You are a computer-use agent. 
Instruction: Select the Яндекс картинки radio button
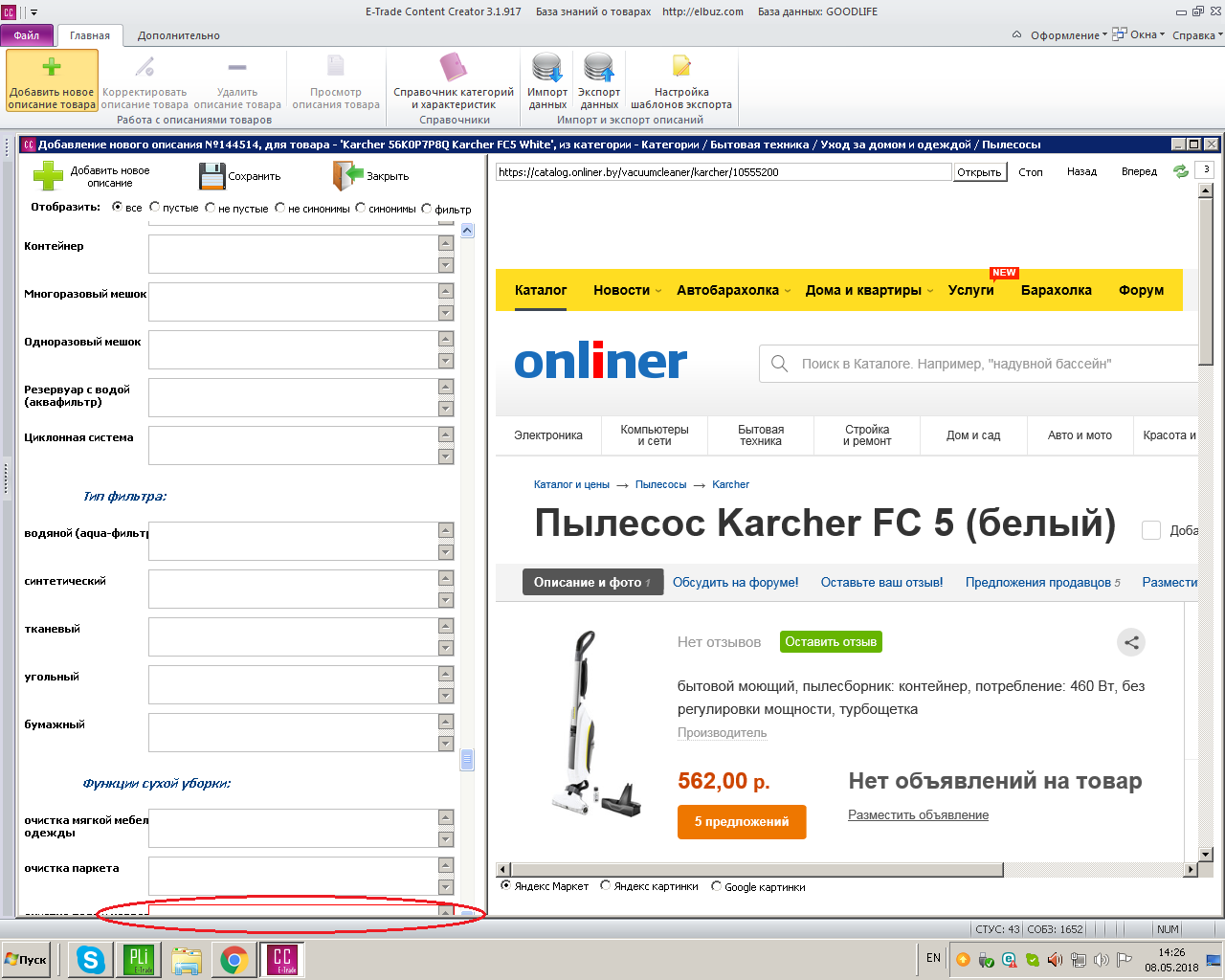tap(605, 885)
